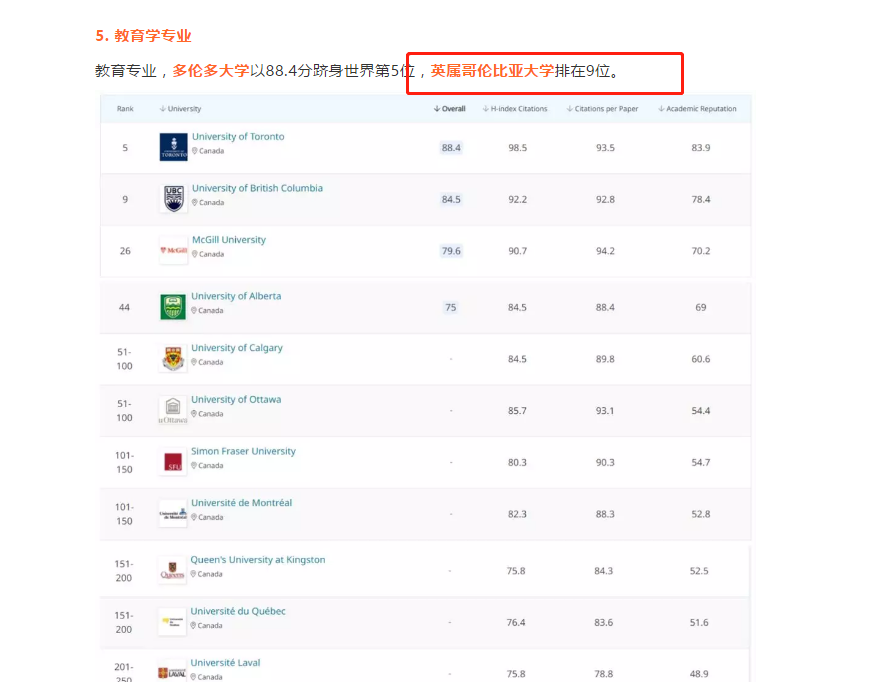This screenshot has height=682, width=896.
Task: Open the University of Toronto link
Action: (238, 137)
